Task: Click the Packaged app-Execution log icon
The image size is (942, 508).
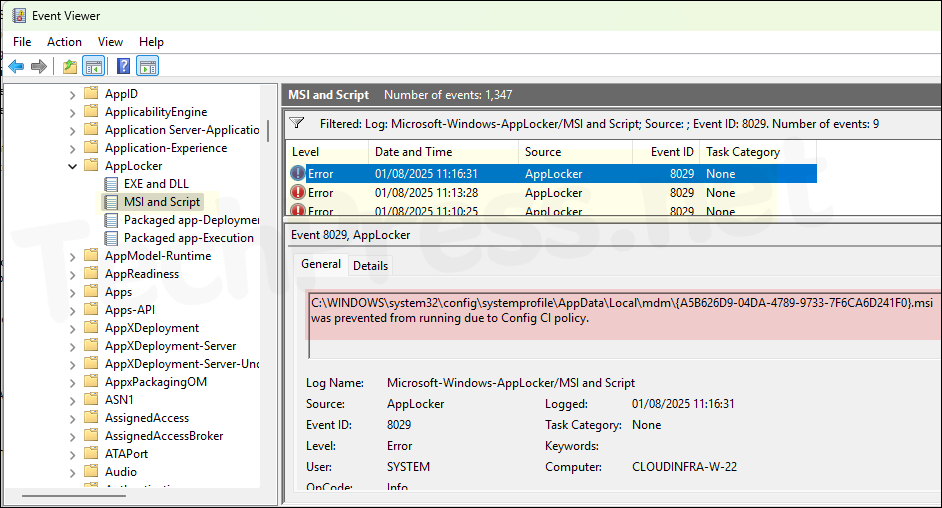Action: (x=111, y=238)
